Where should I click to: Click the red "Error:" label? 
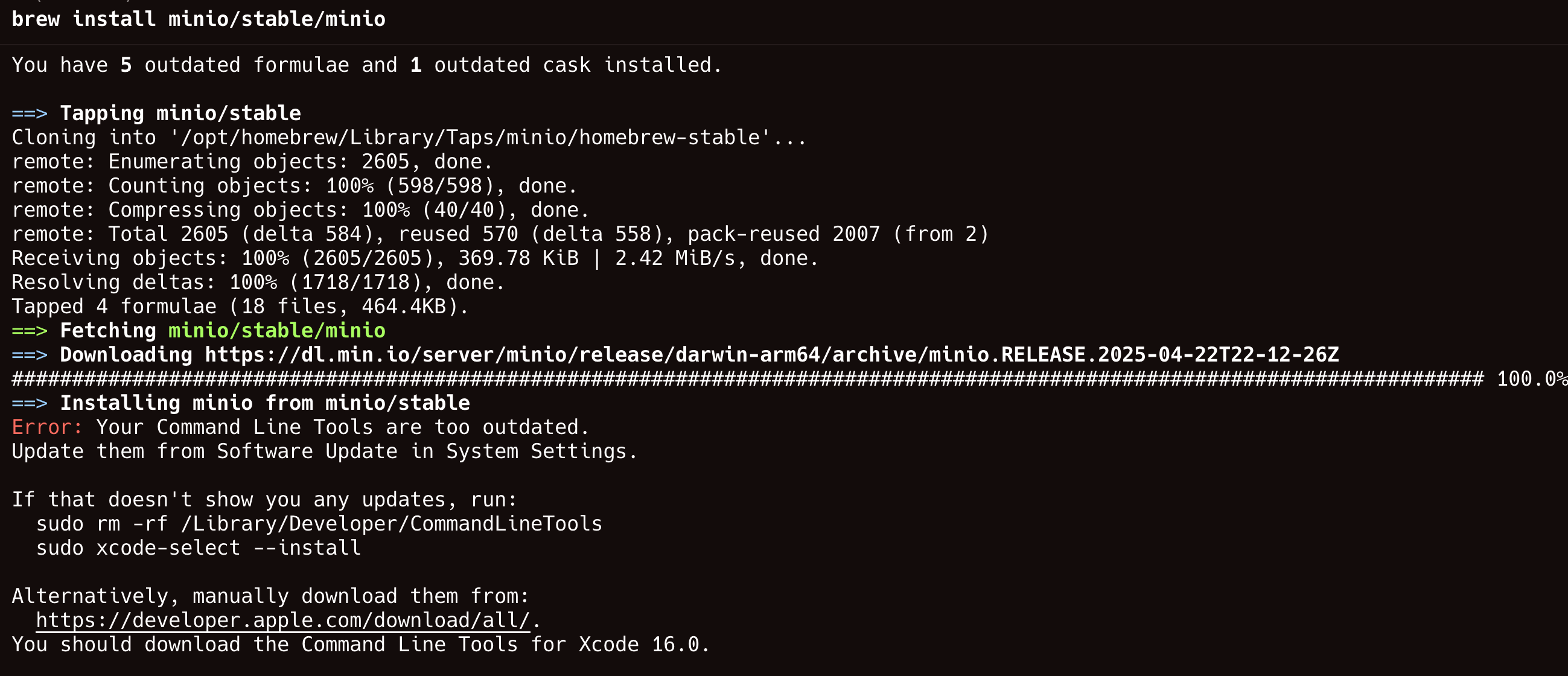[x=47, y=427]
